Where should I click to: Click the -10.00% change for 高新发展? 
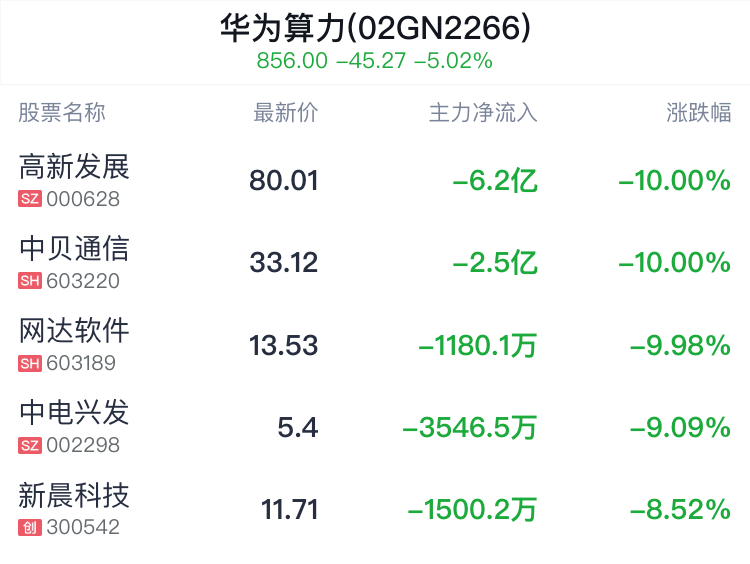pyautogui.click(x=674, y=181)
